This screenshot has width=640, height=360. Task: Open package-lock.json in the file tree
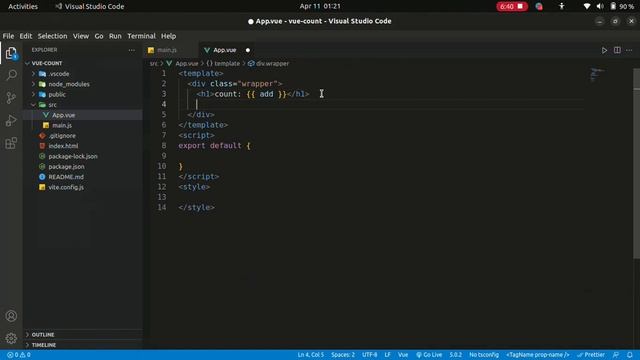click(73, 156)
